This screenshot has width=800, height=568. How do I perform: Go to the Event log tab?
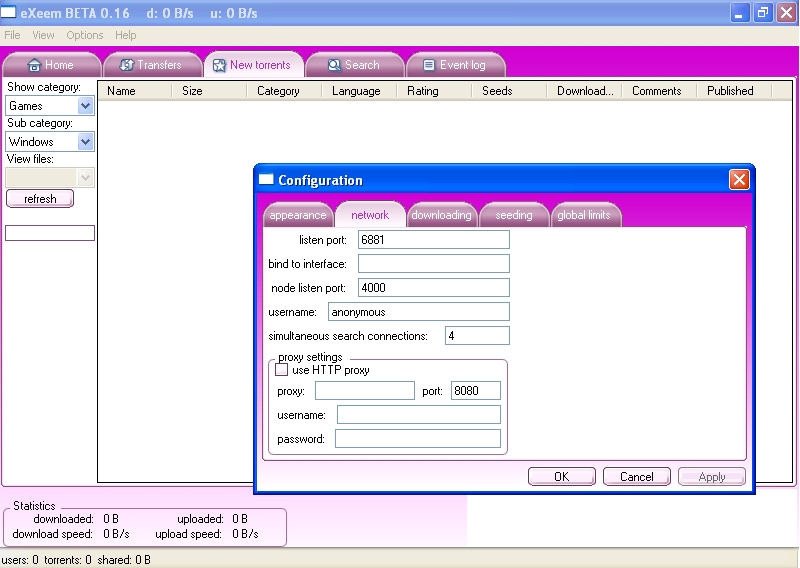point(456,65)
